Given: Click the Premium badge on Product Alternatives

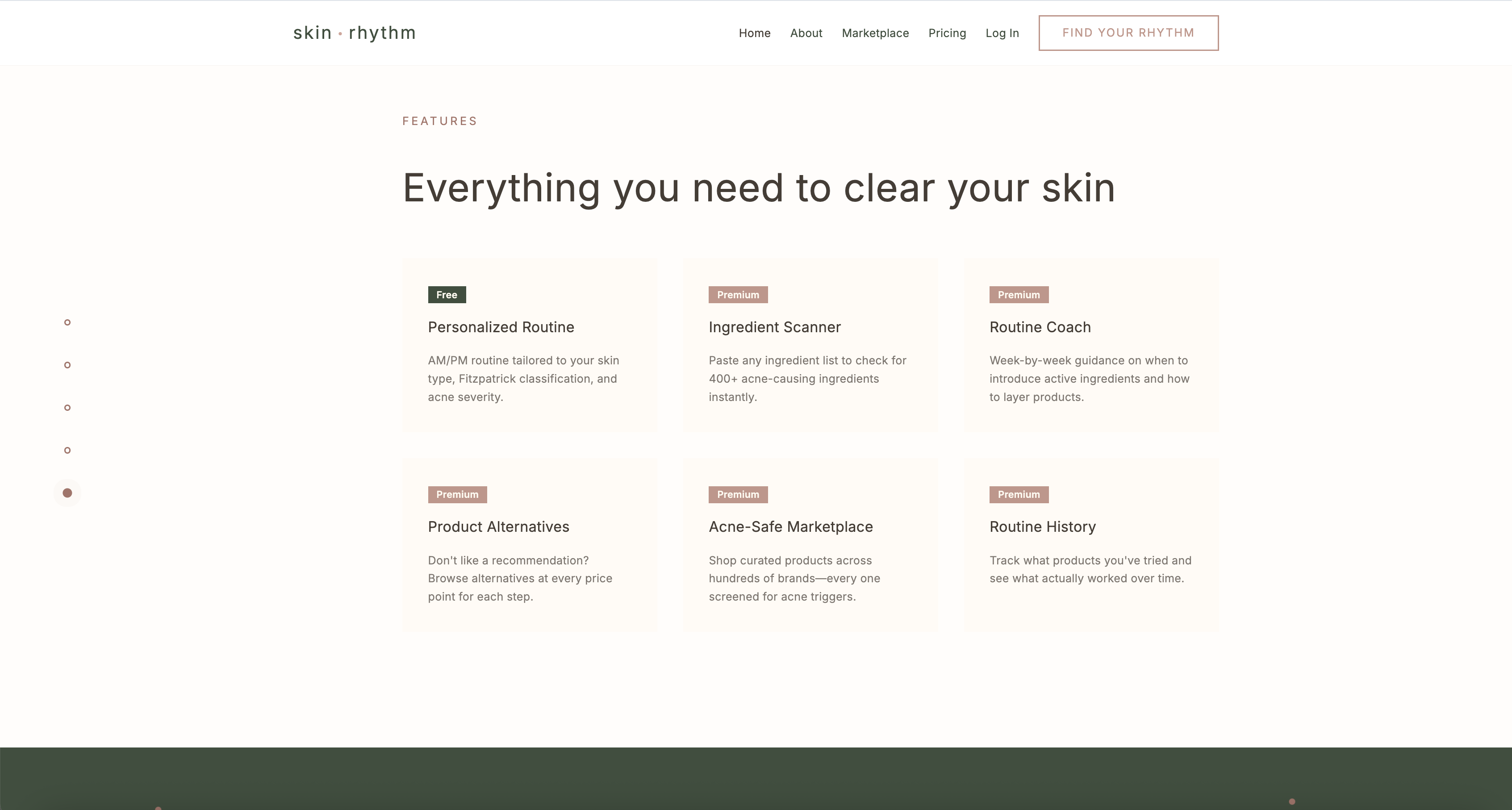Looking at the screenshot, I should click(x=457, y=494).
